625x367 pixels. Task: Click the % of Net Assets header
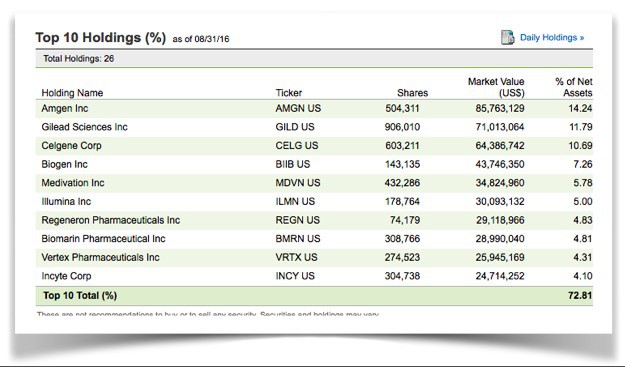[x=574, y=87]
